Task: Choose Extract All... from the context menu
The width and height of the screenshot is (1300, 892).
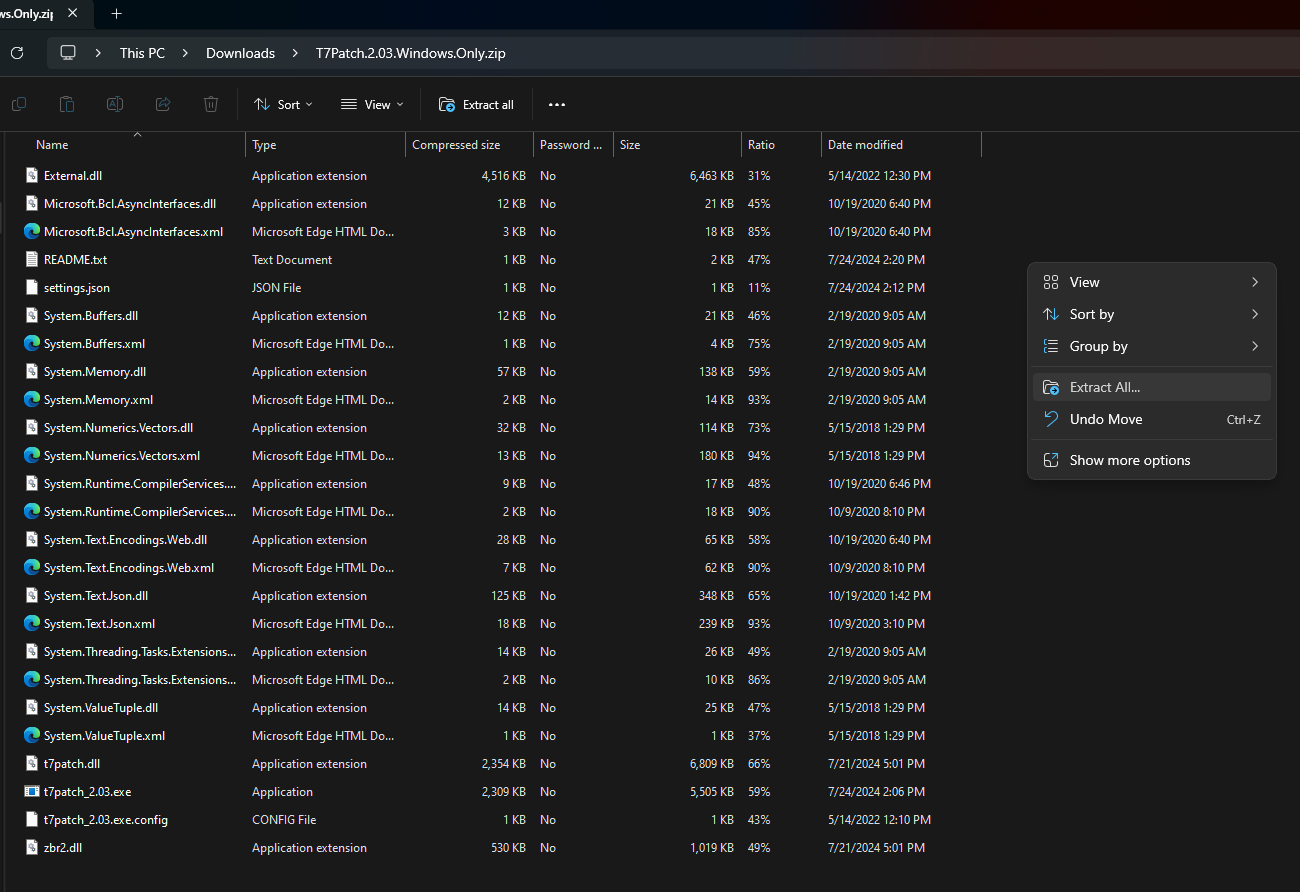Action: pyautogui.click(x=1151, y=387)
